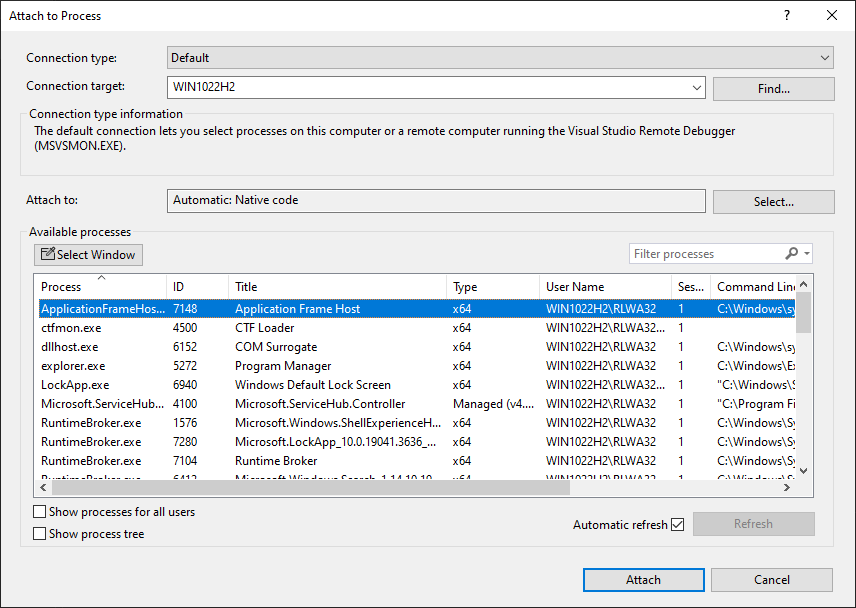The image size is (856, 608).
Task: Click the left arrow of the horizontal scrollbar
Action: [x=45, y=488]
